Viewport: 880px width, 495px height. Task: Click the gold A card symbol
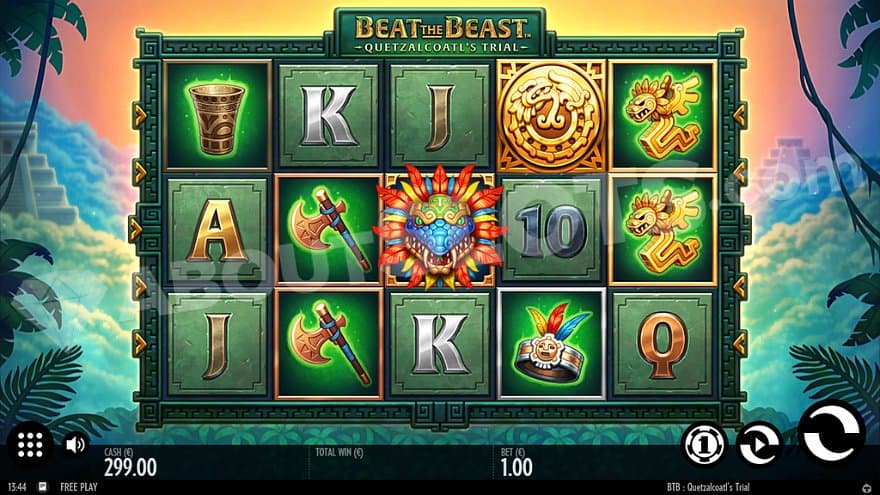[x=217, y=230]
